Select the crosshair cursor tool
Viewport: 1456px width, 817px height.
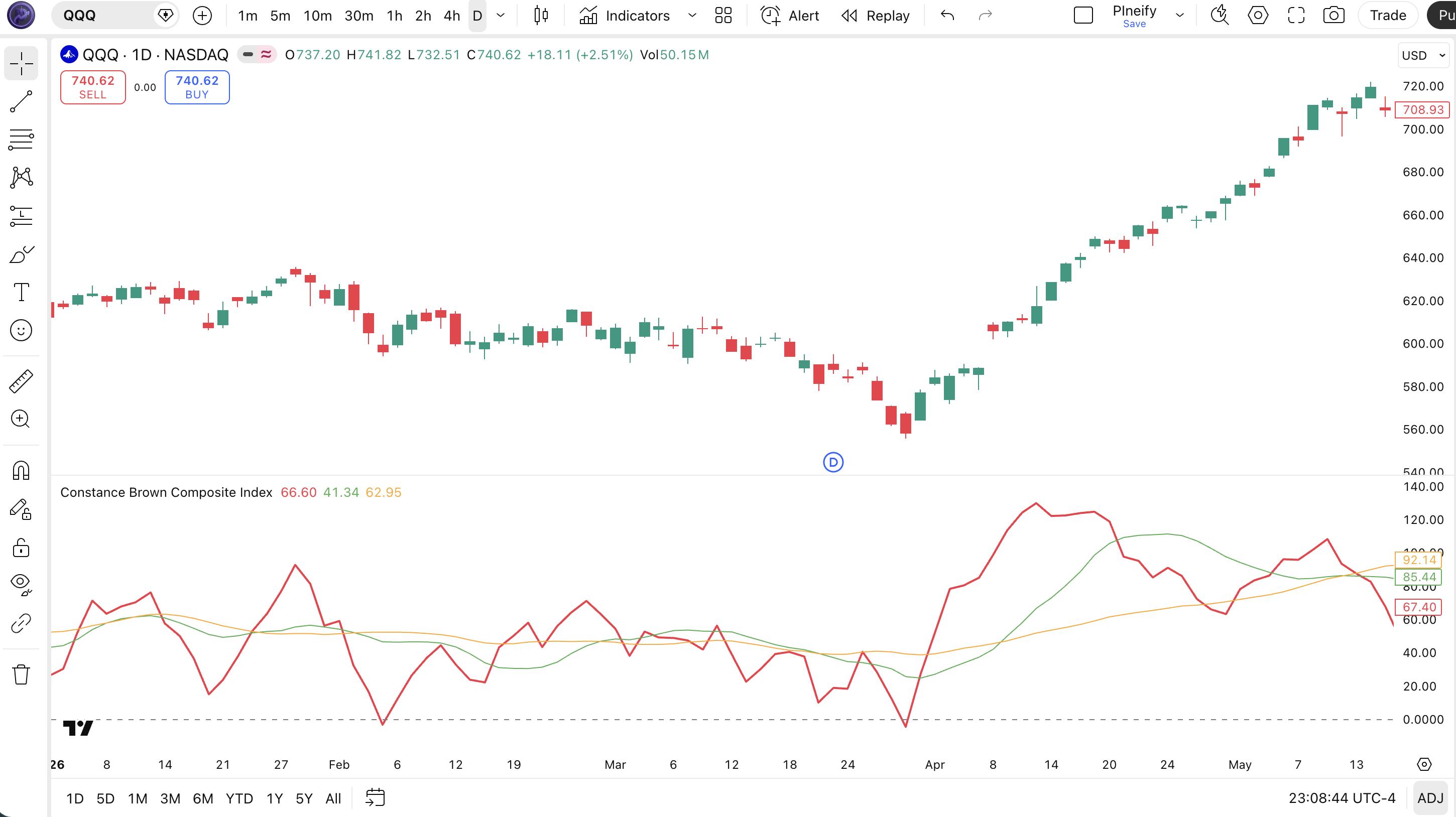click(21, 63)
